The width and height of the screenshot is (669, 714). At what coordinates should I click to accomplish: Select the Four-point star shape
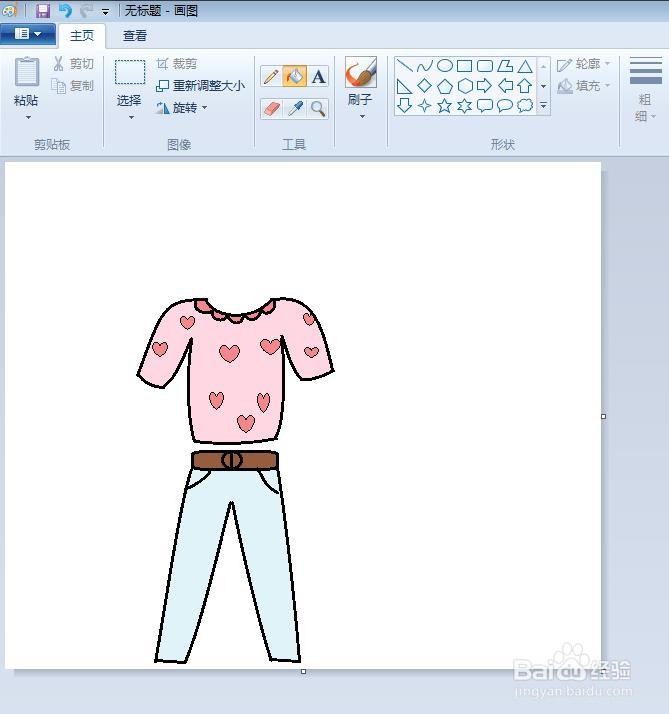click(424, 106)
